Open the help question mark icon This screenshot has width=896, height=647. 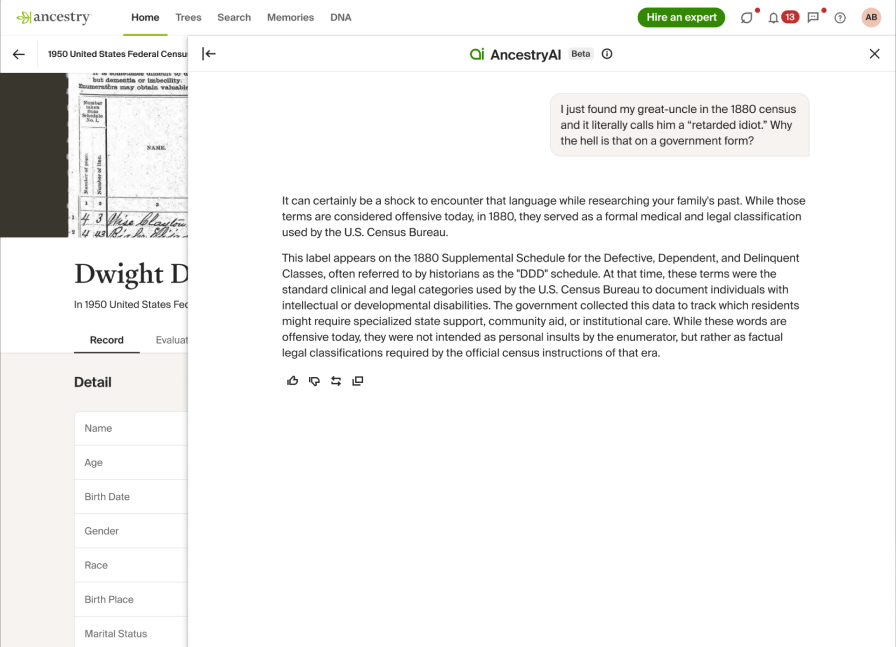pyautogui.click(x=840, y=18)
